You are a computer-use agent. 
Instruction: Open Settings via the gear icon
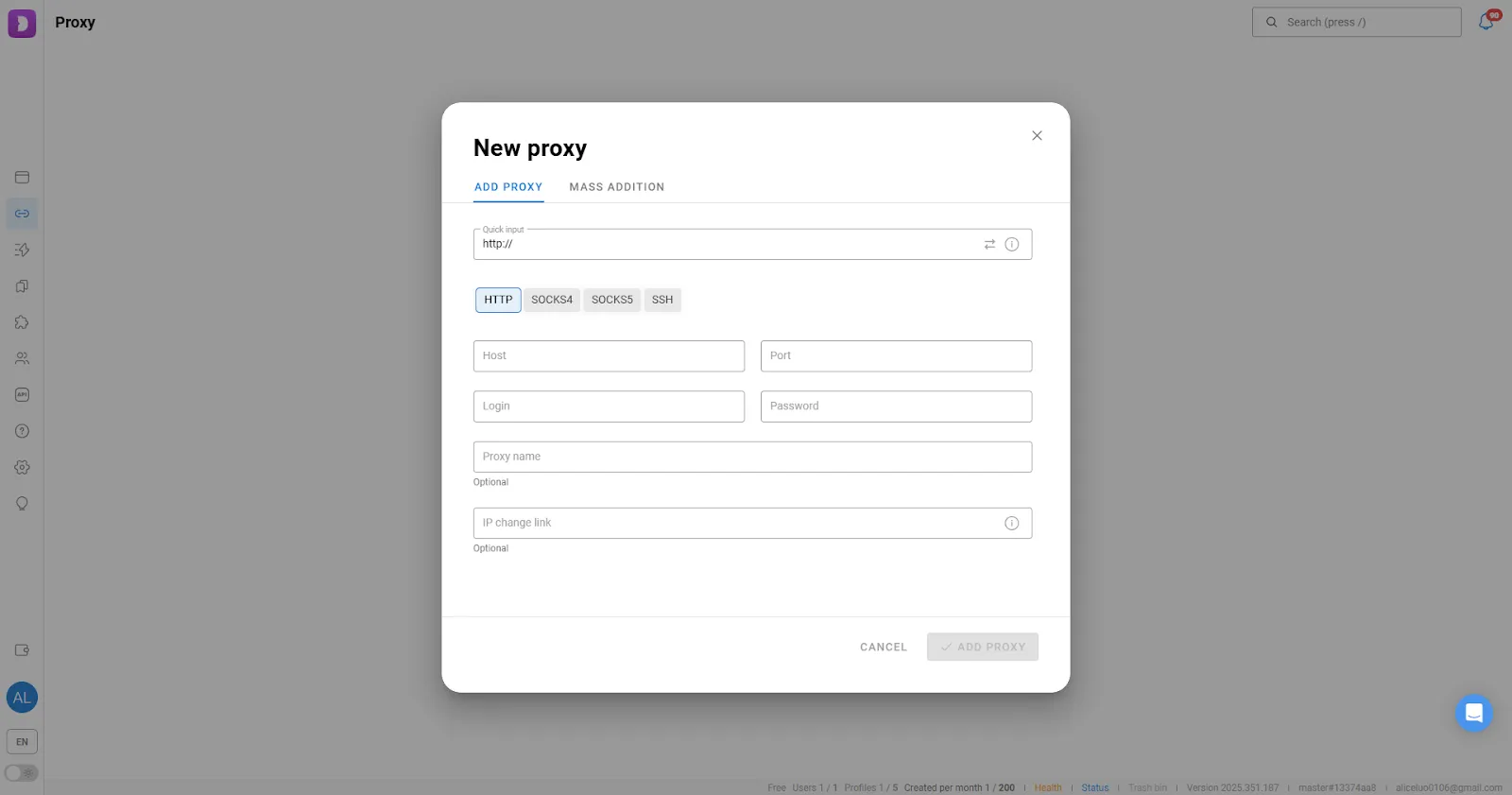click(x=22, y=467)
